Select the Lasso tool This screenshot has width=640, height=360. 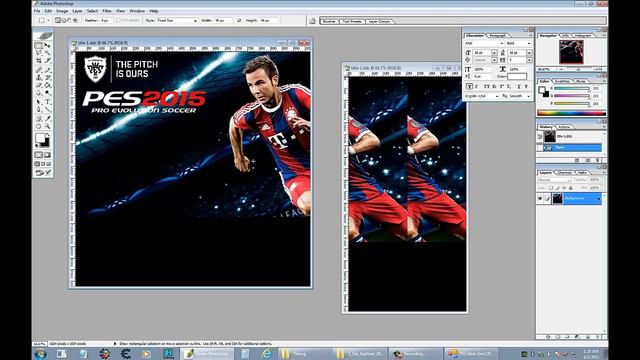click(38, 53)
